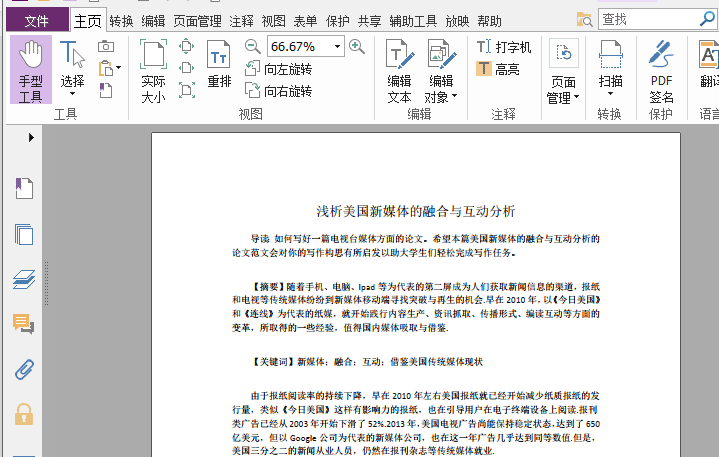Image resolution: width=719 pixels, height=457 pixels.
Task: Expand the left navigation panel arrow
Action: 31,137
